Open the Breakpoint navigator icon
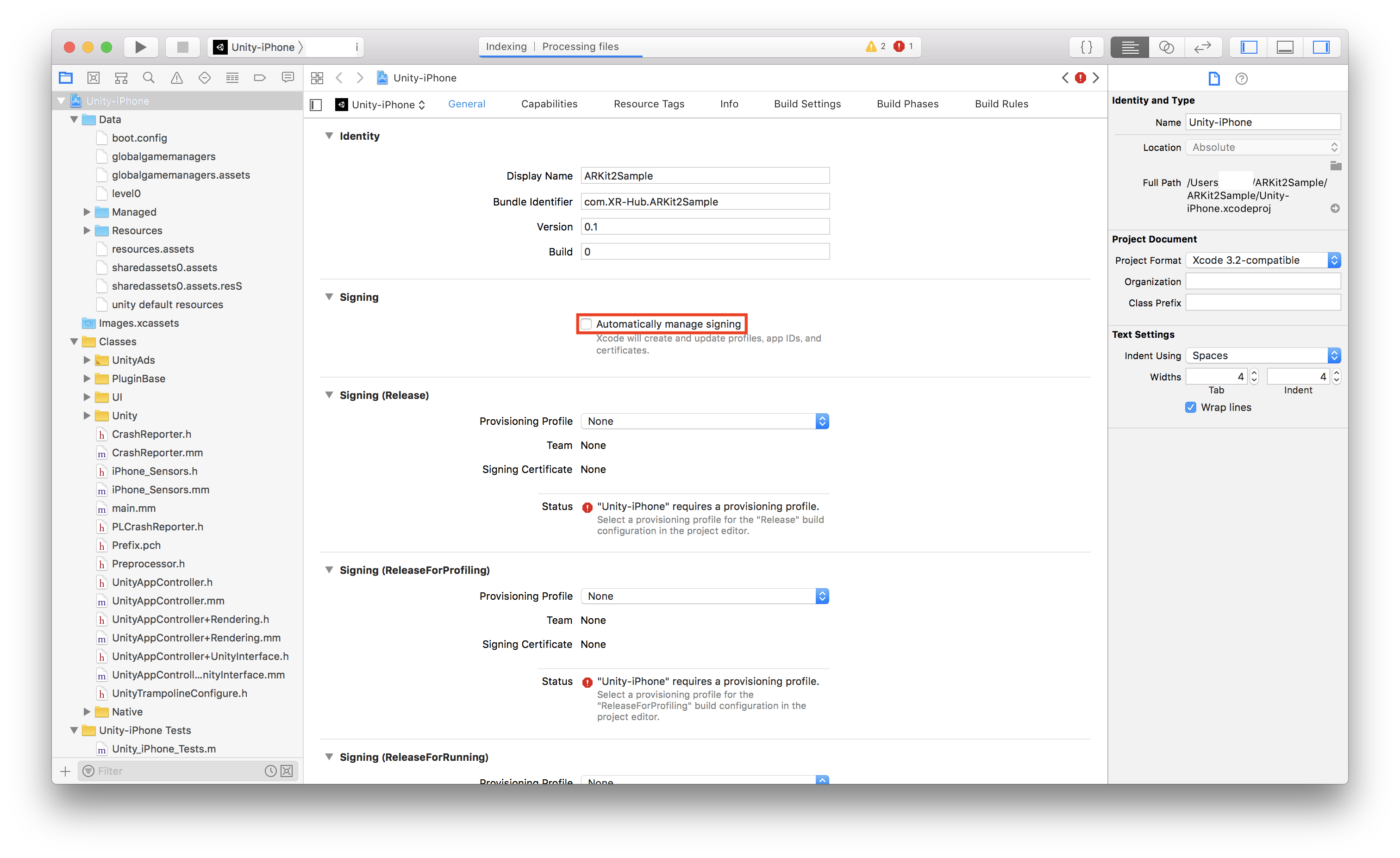 pos(260,78)
